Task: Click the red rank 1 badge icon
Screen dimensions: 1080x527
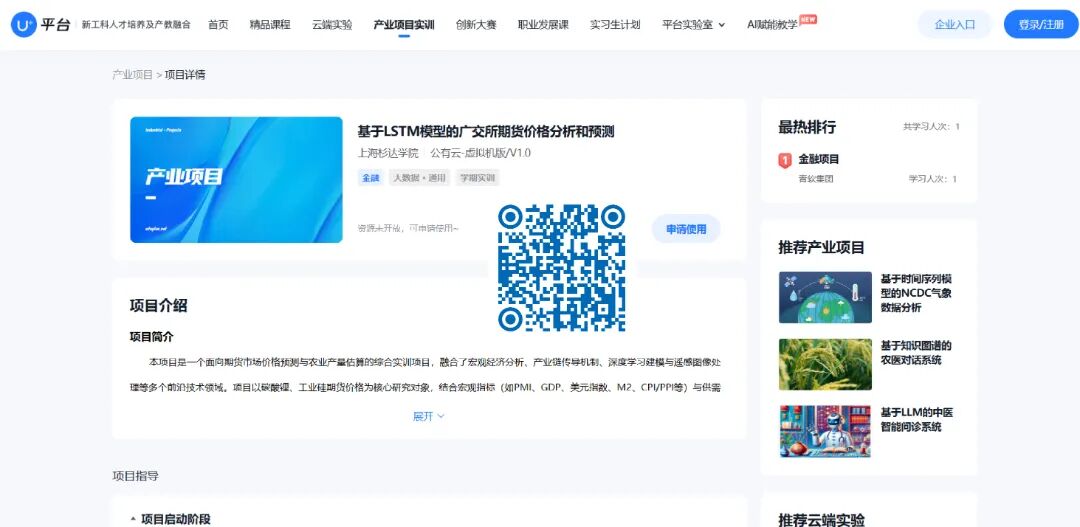Action: pos(785,161)
